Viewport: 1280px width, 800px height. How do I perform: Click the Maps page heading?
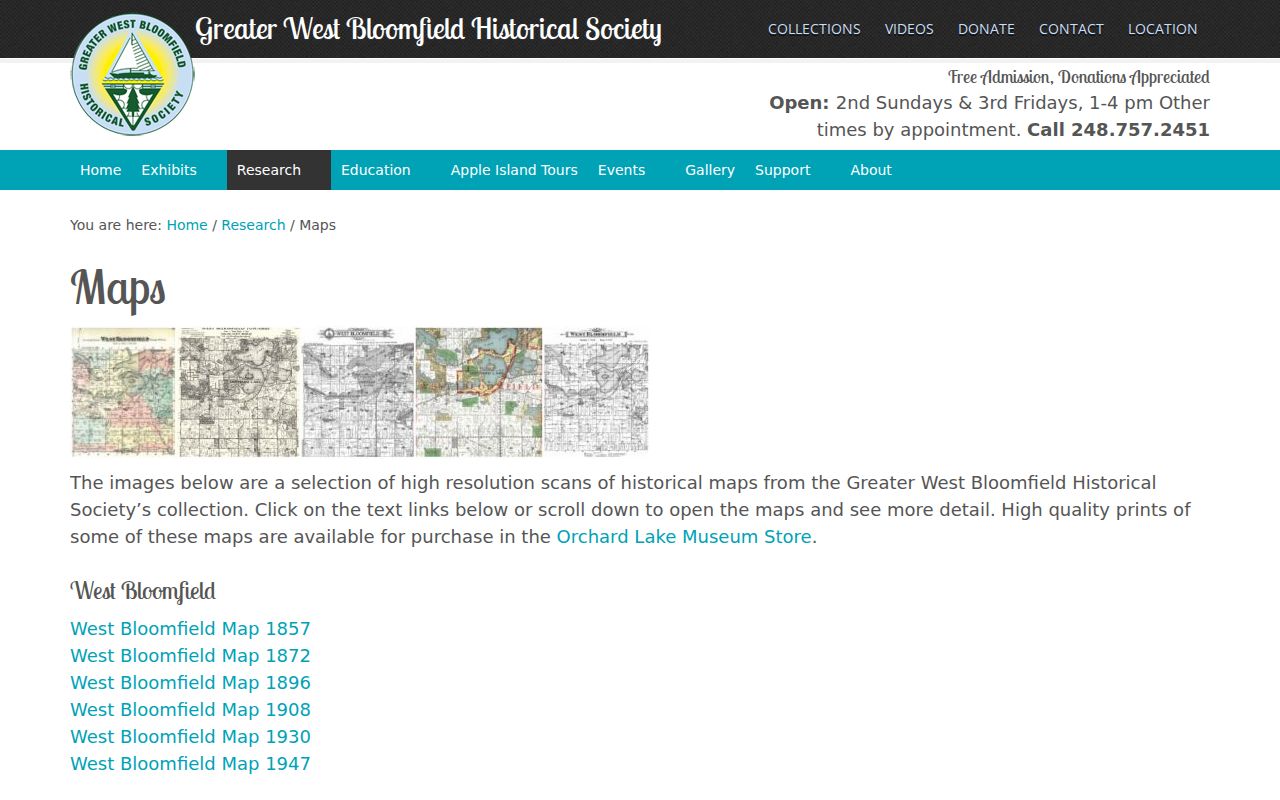point(118,288)
